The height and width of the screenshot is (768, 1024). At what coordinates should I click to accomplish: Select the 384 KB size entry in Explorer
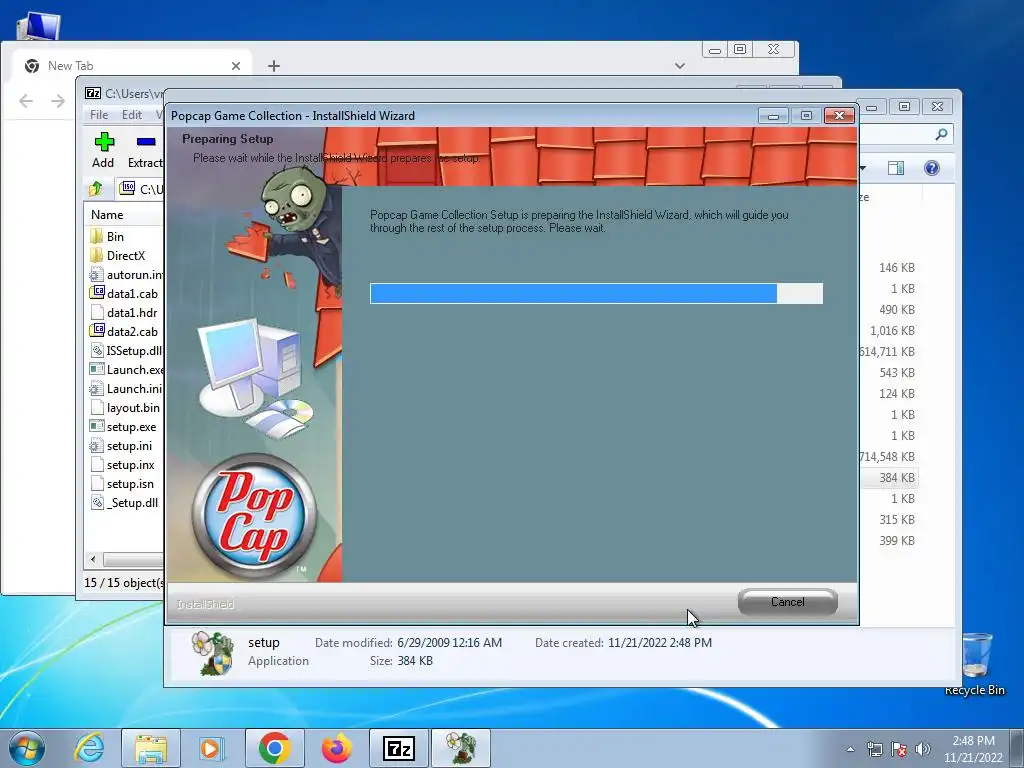pos(897,477)
